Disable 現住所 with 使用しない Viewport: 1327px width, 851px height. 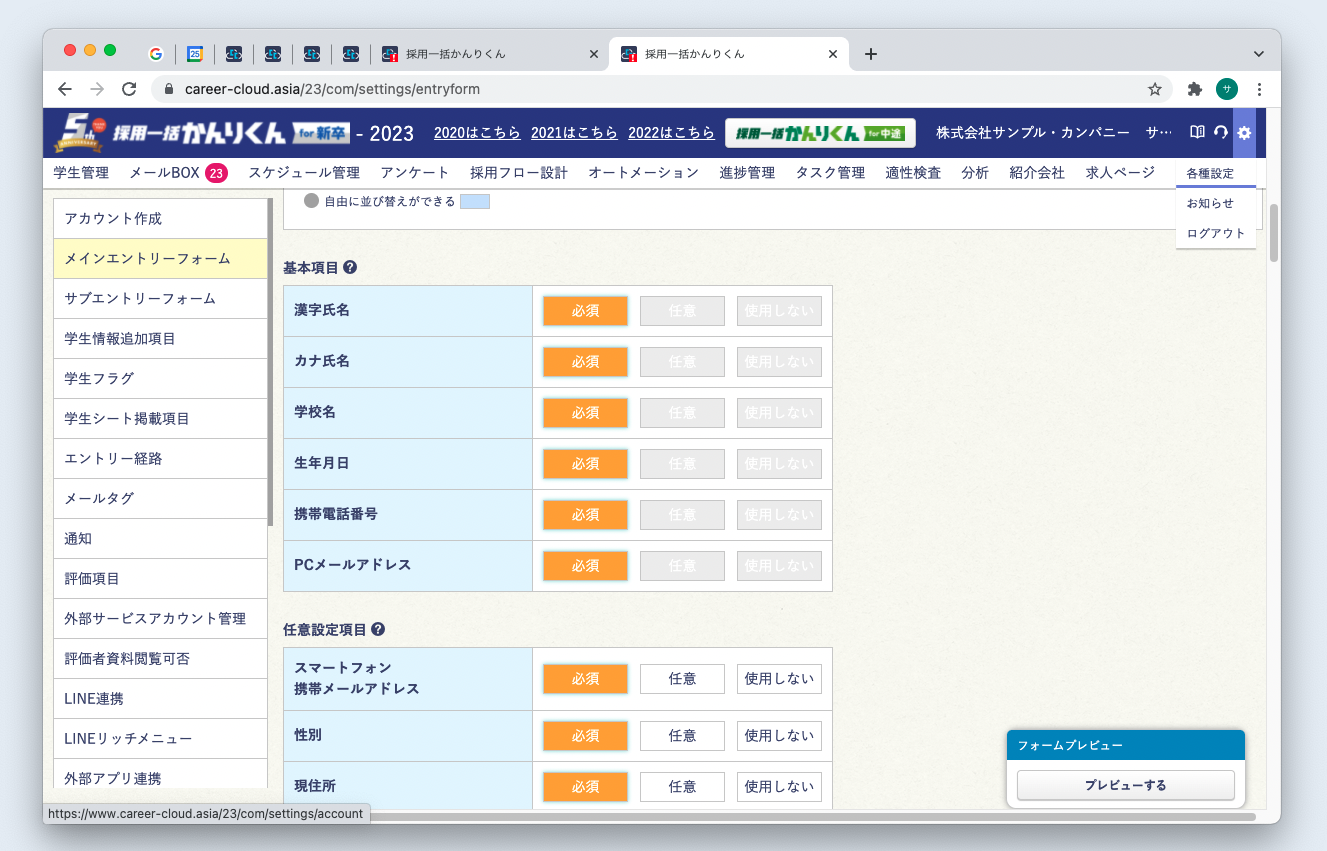(x=779, y=786)
